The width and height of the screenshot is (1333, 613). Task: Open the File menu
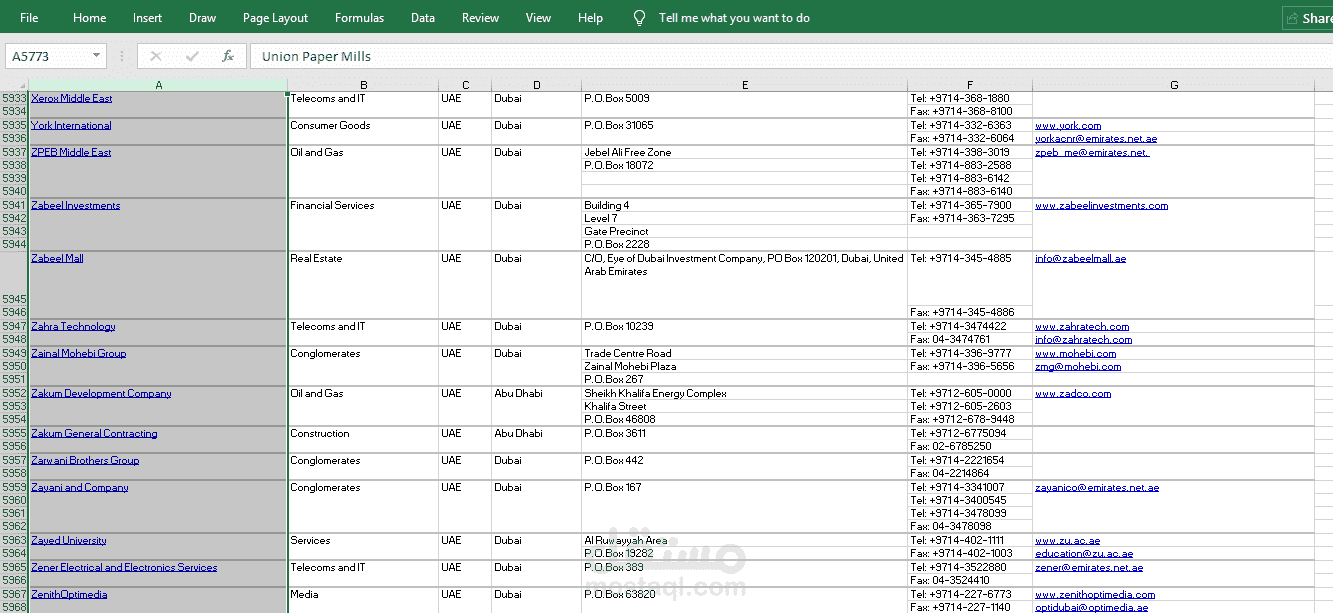29,18
